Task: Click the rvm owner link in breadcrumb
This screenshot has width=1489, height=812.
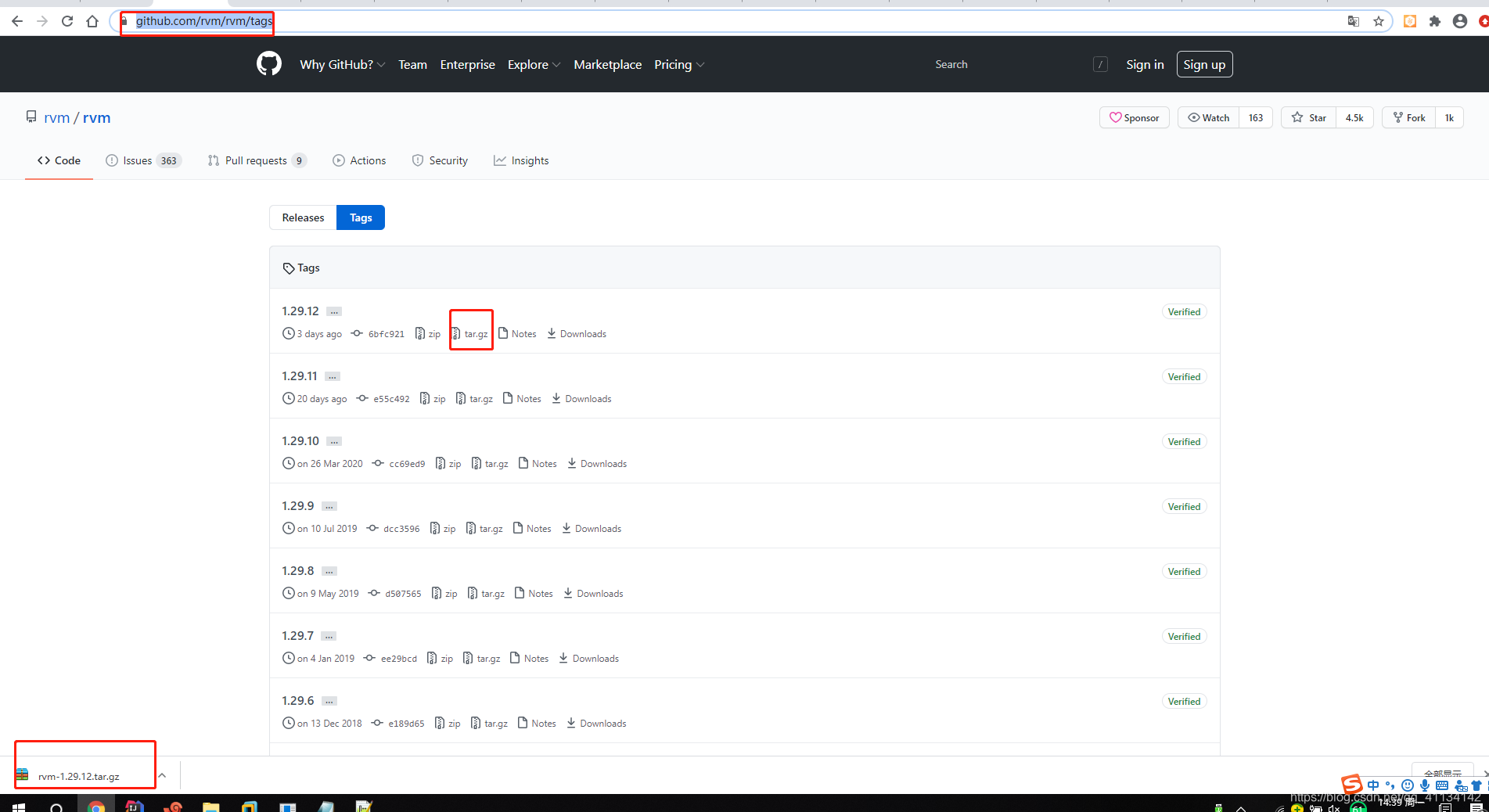Action: 56,117
